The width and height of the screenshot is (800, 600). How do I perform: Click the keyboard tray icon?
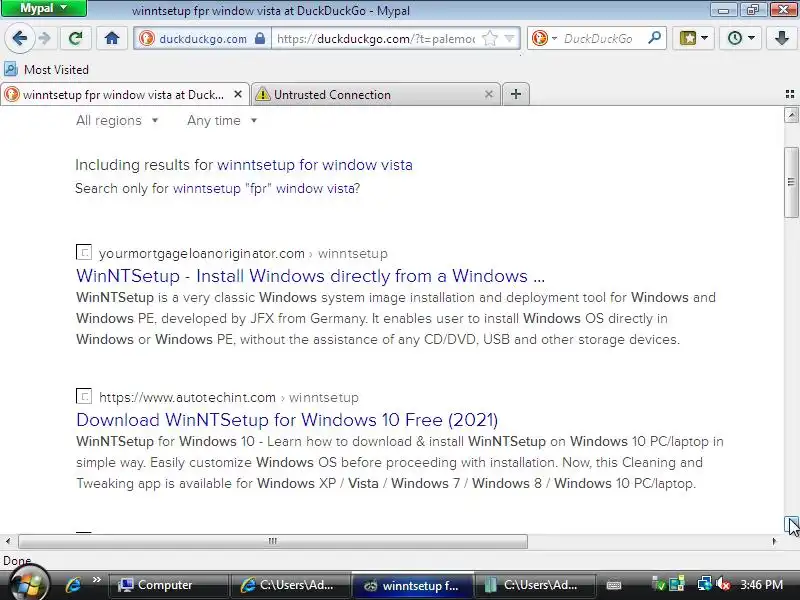(614, 585)
